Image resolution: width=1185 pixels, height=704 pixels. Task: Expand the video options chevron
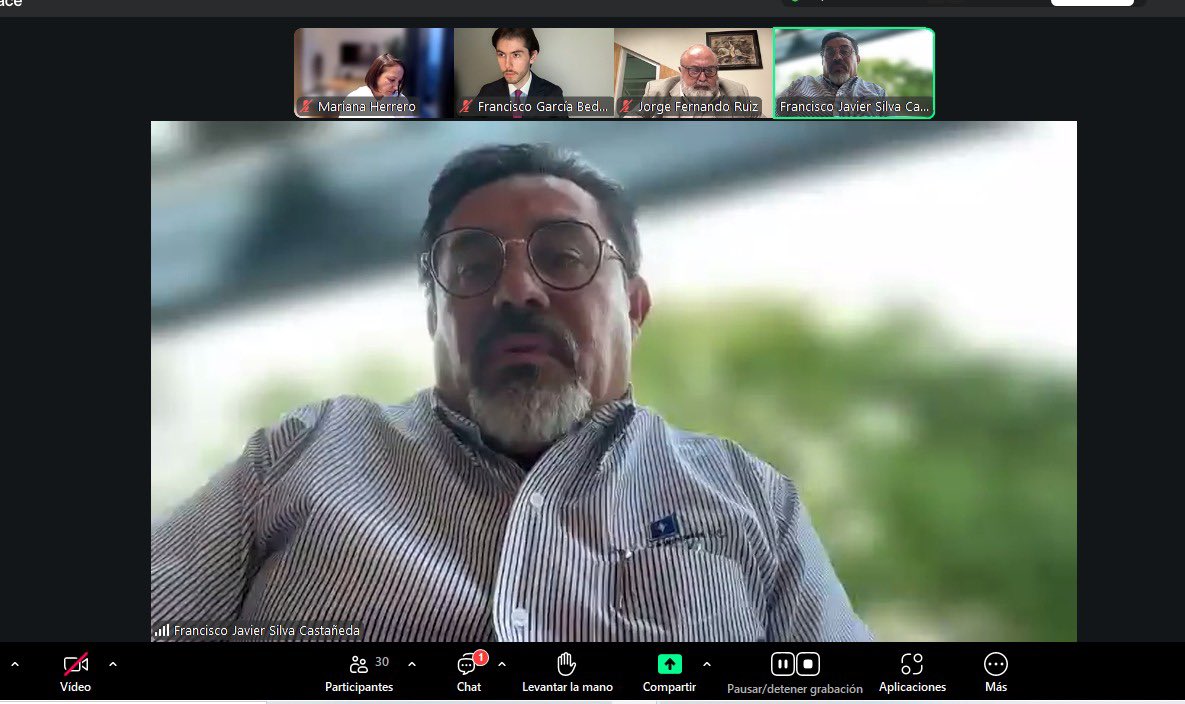coord(113,665)
